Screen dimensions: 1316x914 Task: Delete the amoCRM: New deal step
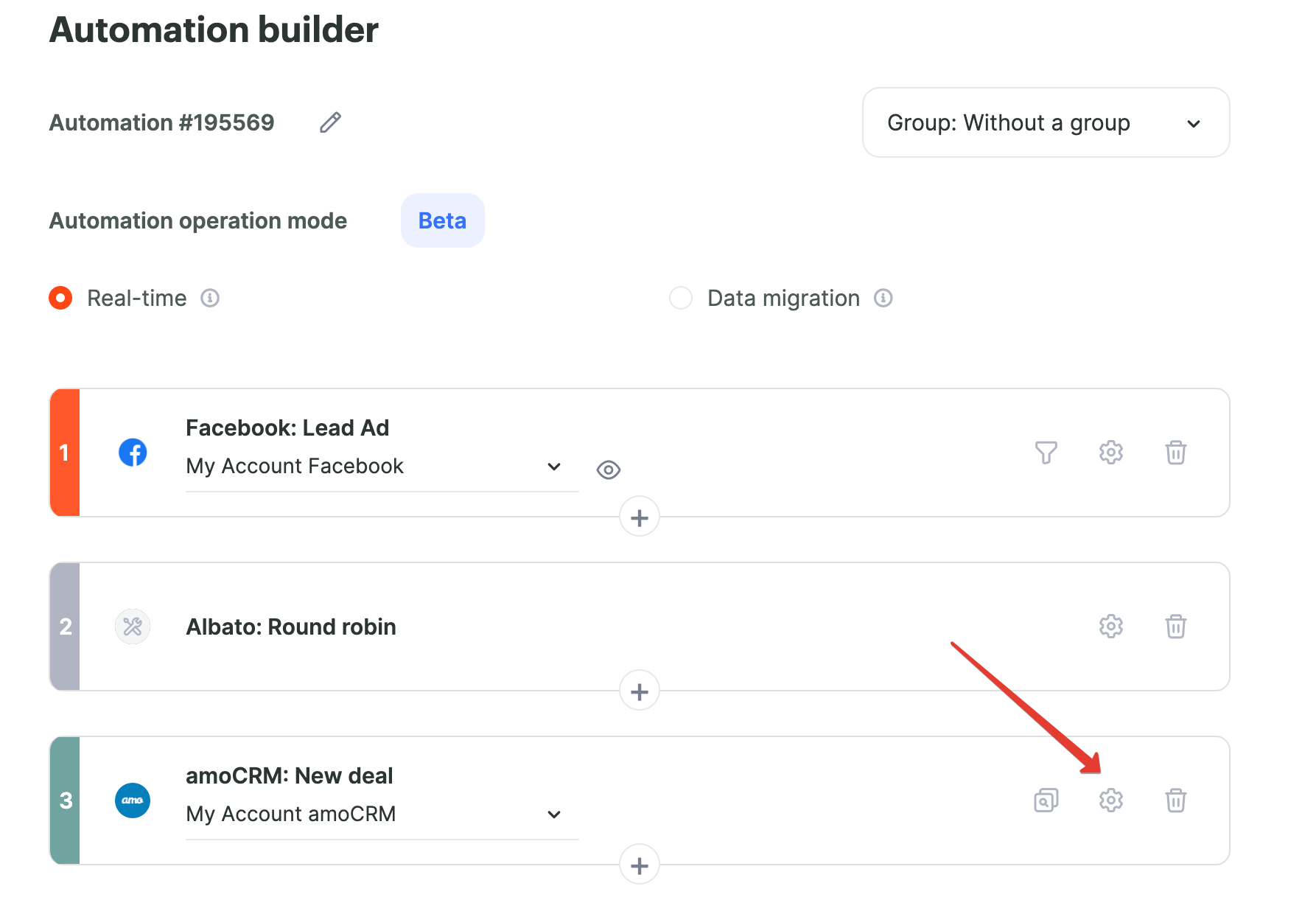(1176, 800)
